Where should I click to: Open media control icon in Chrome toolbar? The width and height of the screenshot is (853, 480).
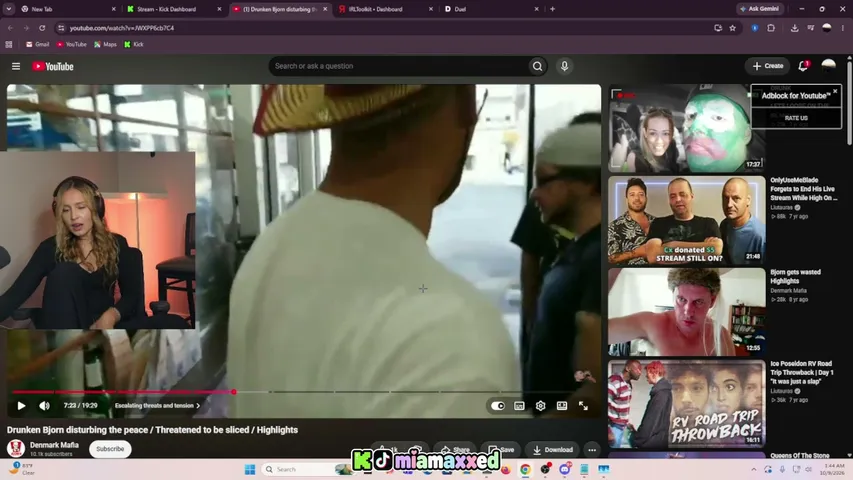tap(811, 28)
